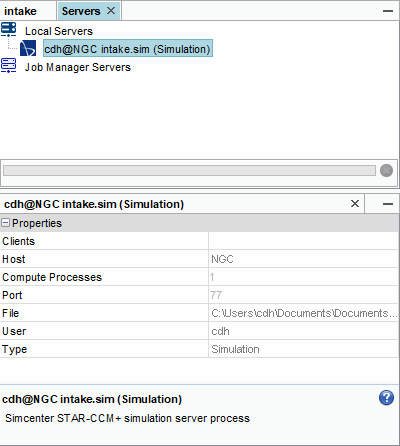
Task: Click the Port value 77
Action: tap(216, 295)
